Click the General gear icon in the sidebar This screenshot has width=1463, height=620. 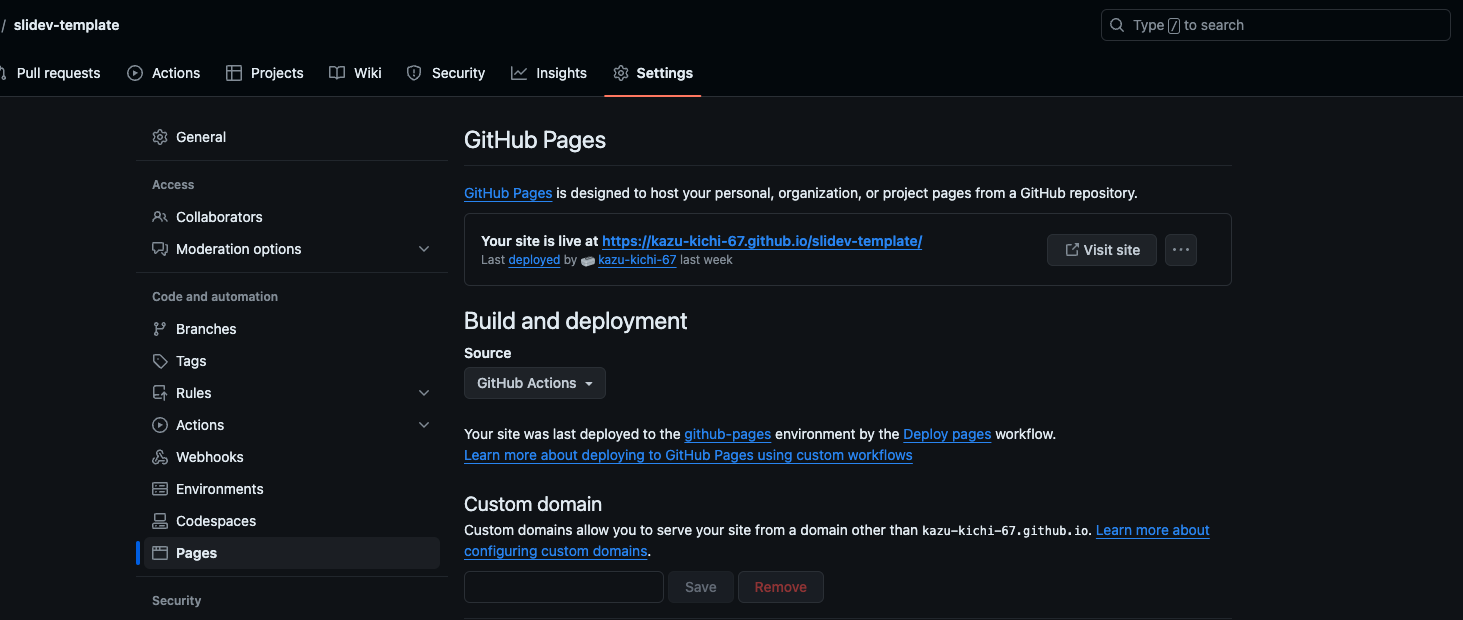point(160,137)
